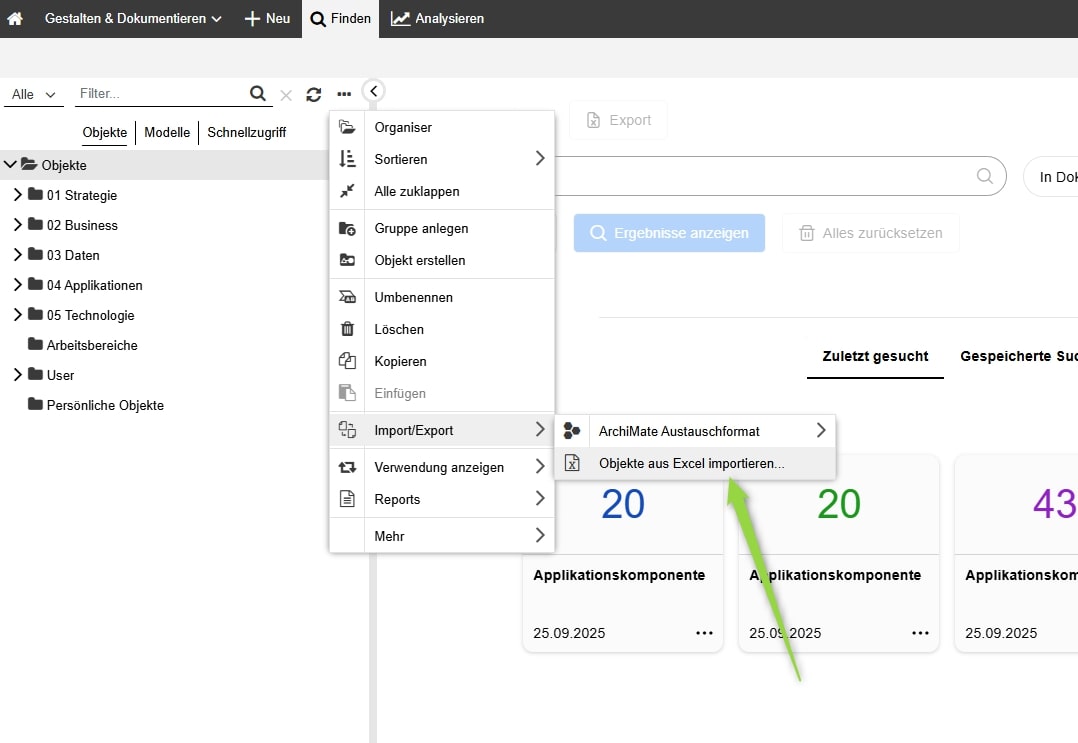Switch to the Modelle tab
The height and width of the screenshot is (743, 1078).
[167, 132]
